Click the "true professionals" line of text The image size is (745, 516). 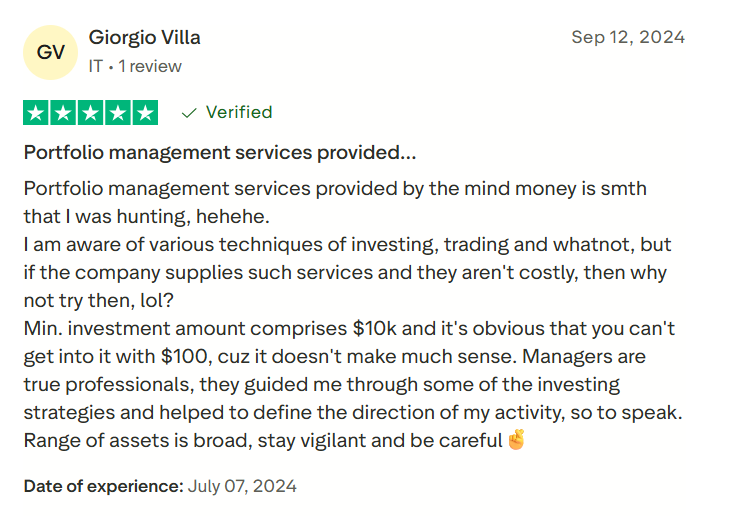[320, 384]
